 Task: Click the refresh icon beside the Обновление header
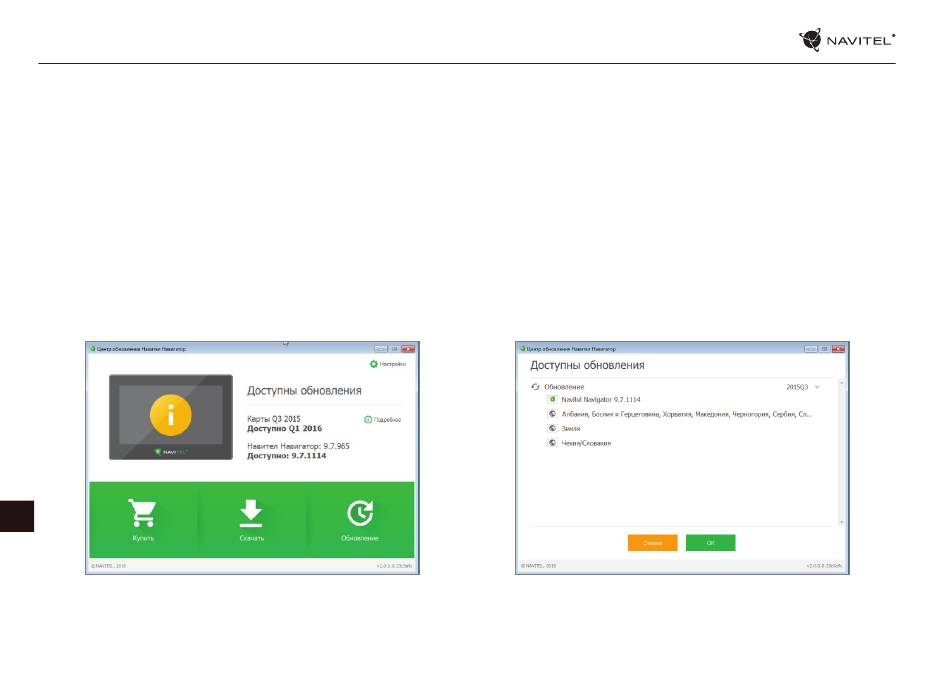(x=535, y=386)
